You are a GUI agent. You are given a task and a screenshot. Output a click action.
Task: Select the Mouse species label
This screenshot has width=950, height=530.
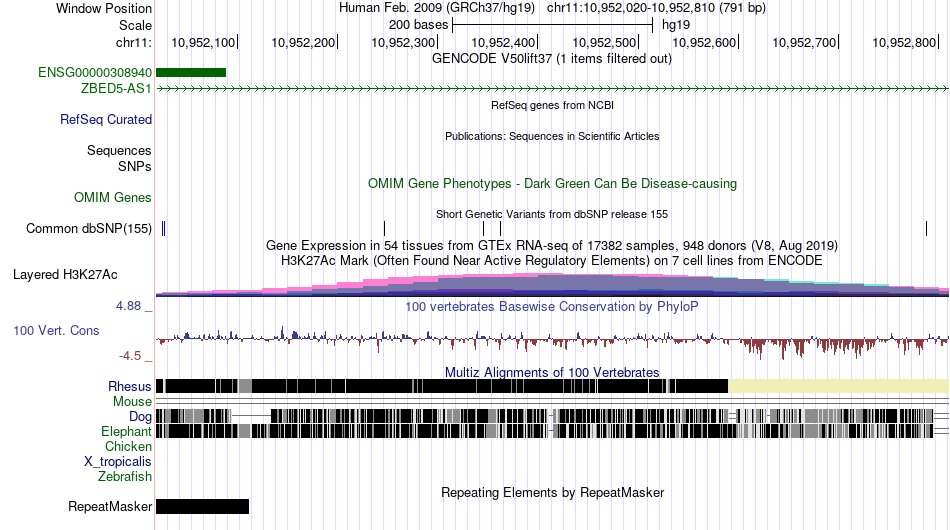coord(132,402)
